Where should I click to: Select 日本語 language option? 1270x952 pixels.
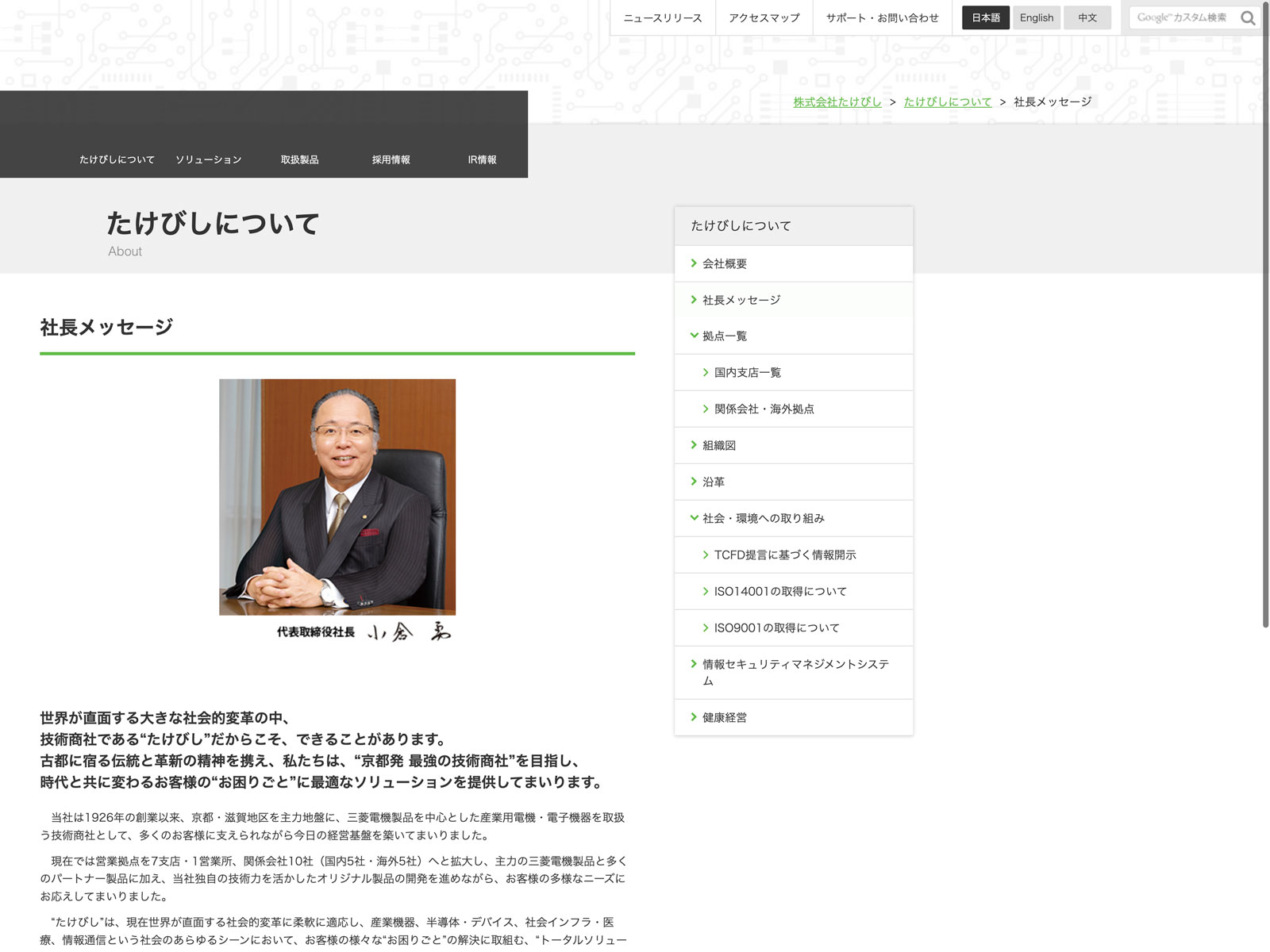point(985,17)
